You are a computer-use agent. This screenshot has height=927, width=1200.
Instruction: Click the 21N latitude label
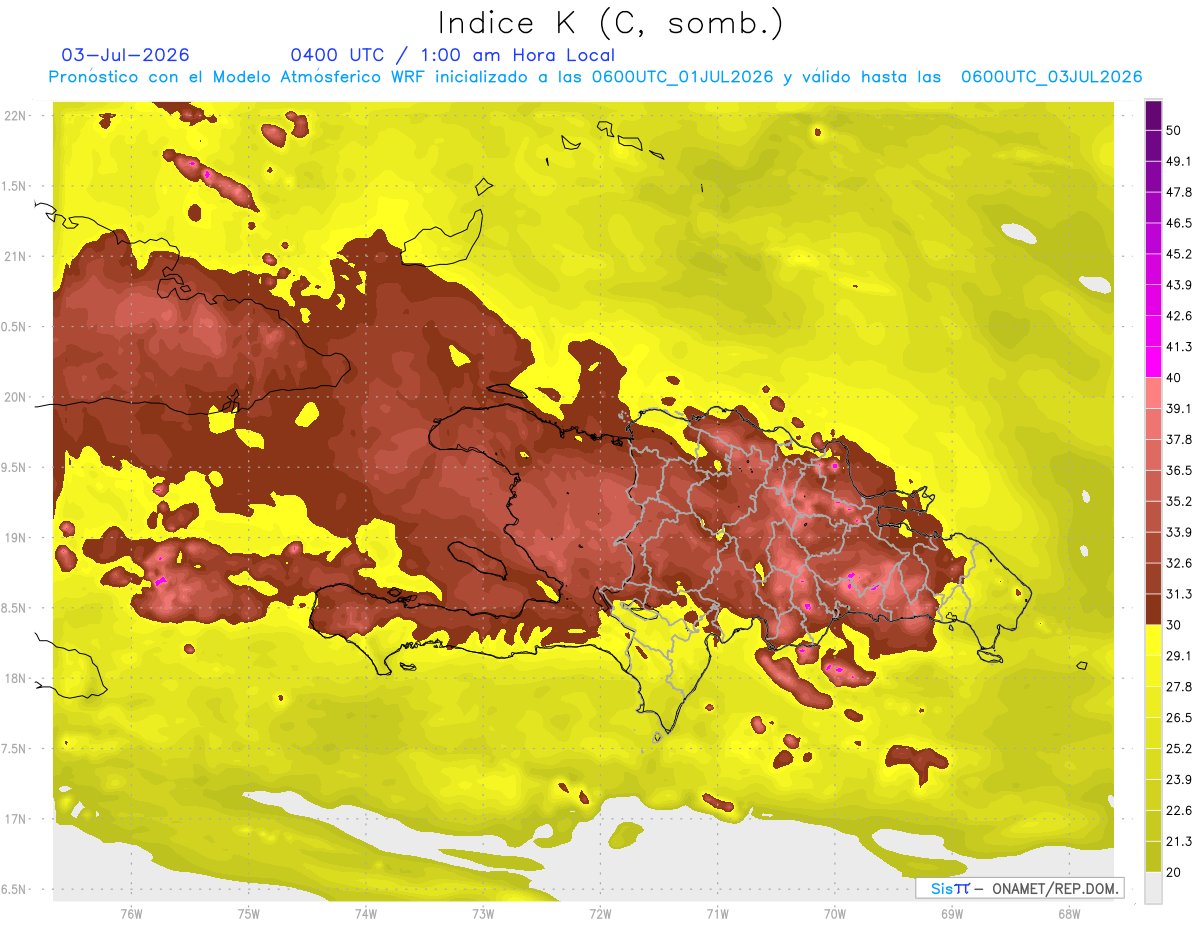click(x=17, y=256)
